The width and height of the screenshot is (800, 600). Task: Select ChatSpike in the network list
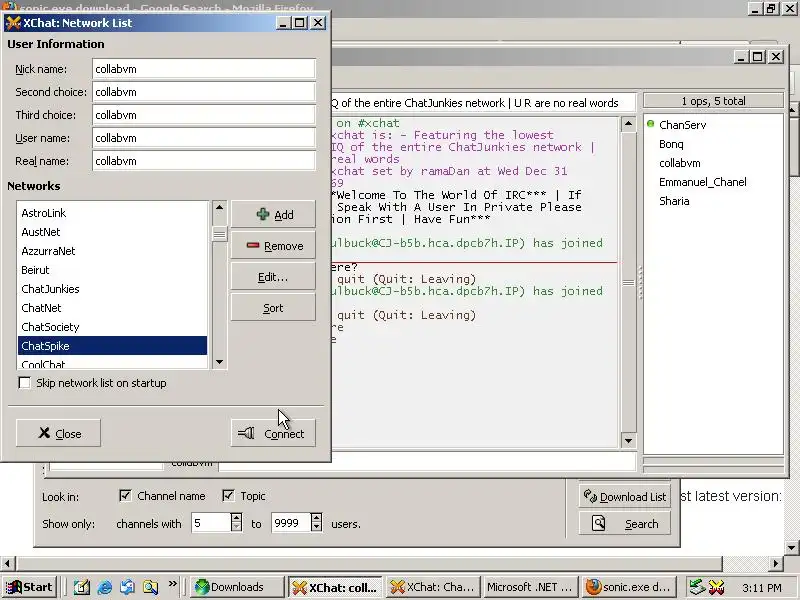pos(112,345)
